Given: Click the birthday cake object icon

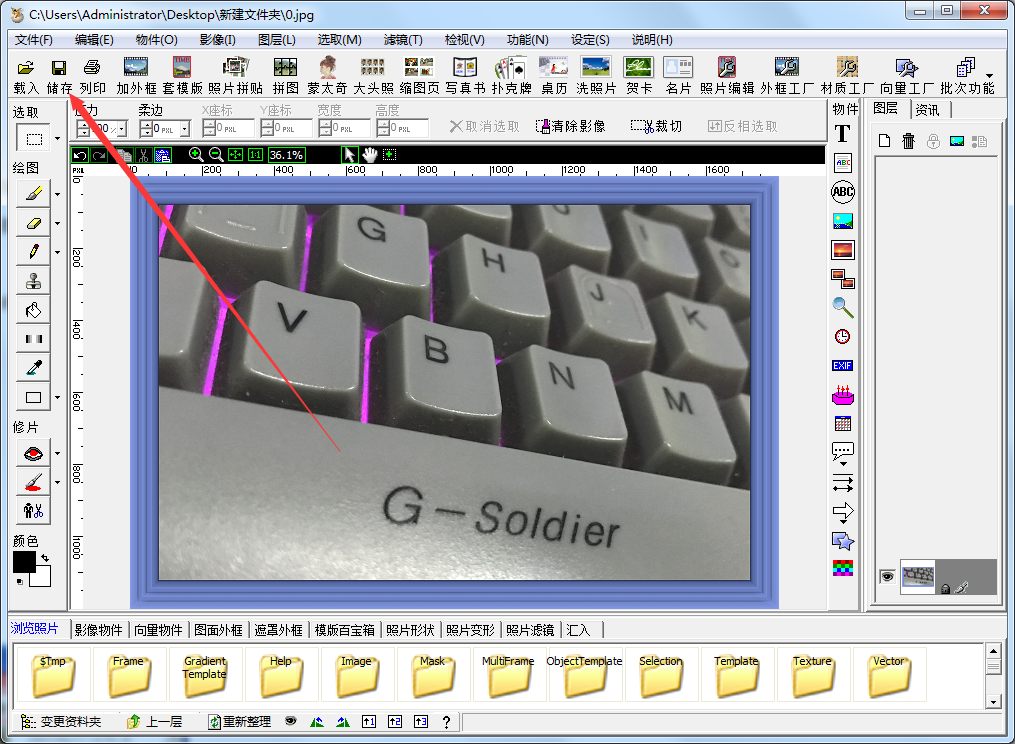Looking at the screenshot, I should pos(843,394).
